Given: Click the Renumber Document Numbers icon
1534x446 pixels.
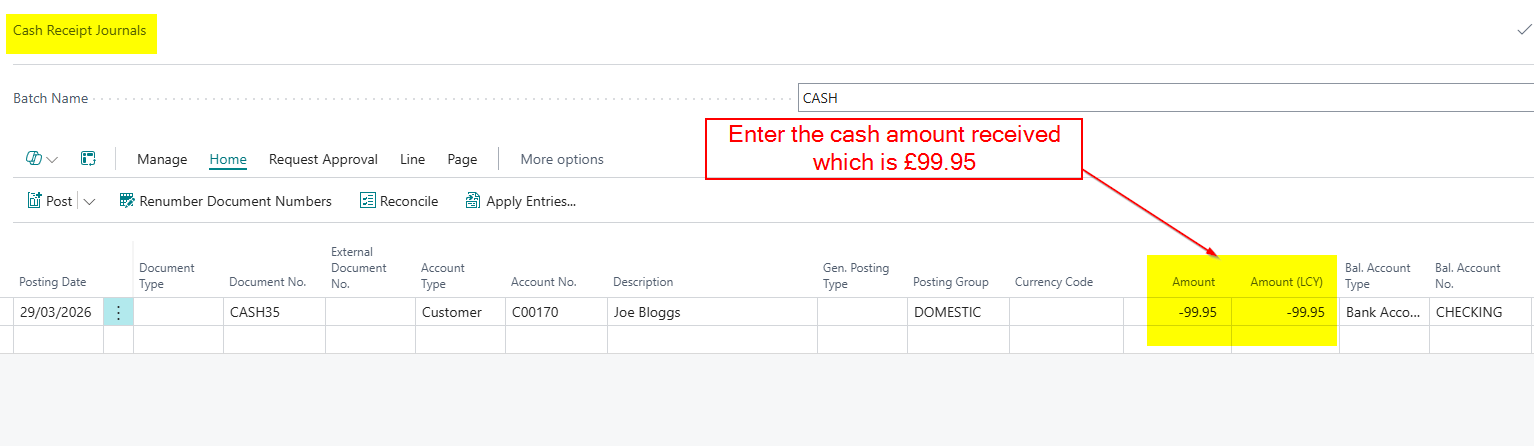Looking at the screenshot, I should point(127,201).
